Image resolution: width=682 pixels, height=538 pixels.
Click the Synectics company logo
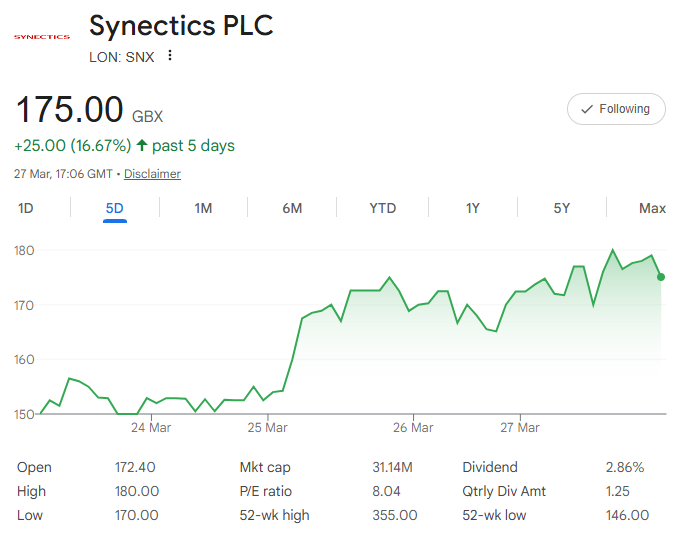click(x=42, y=36)
